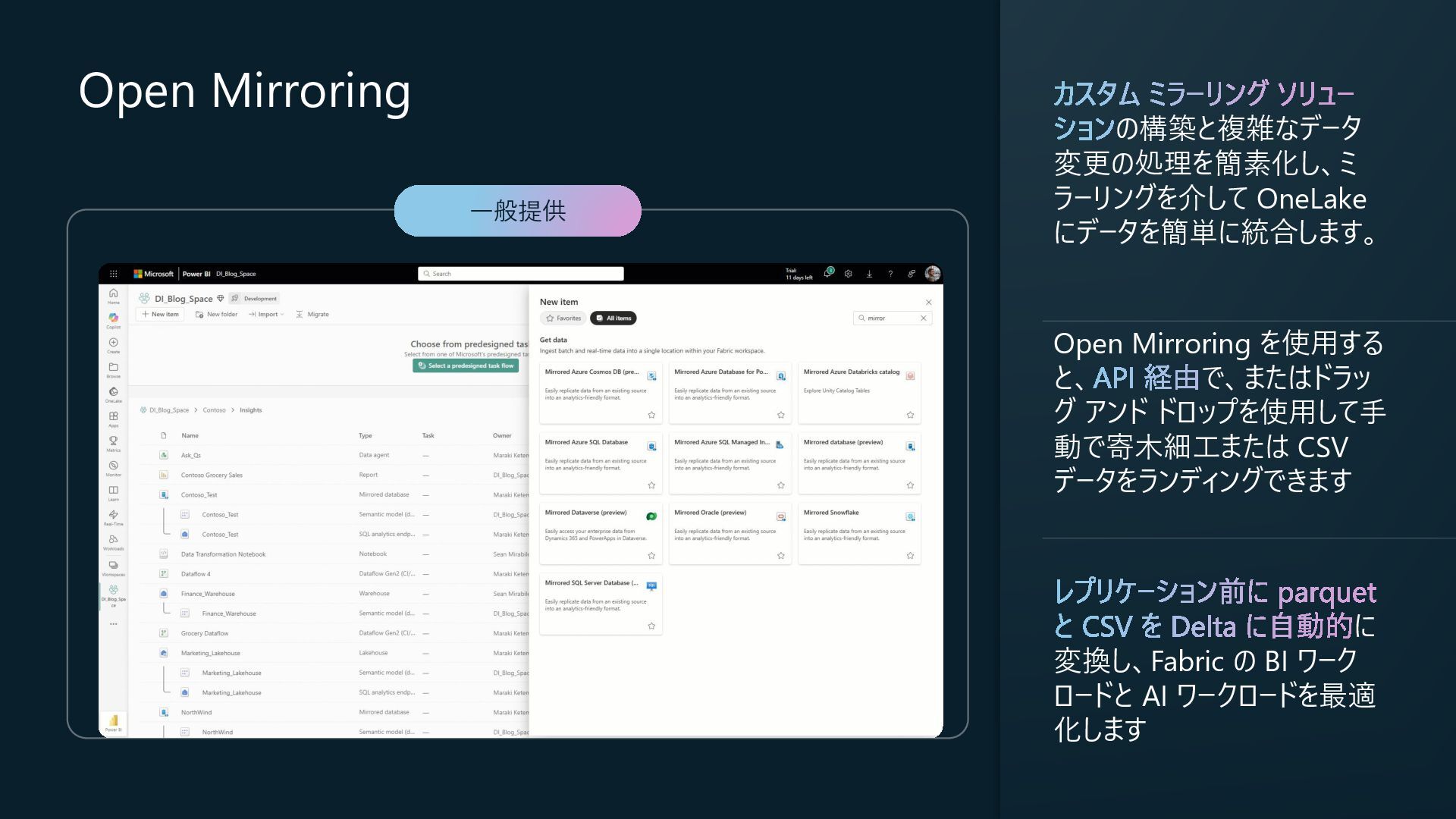Open the OneLake icon in sidebar
This screenshot has width=1456, height=819.
(113, 393)
